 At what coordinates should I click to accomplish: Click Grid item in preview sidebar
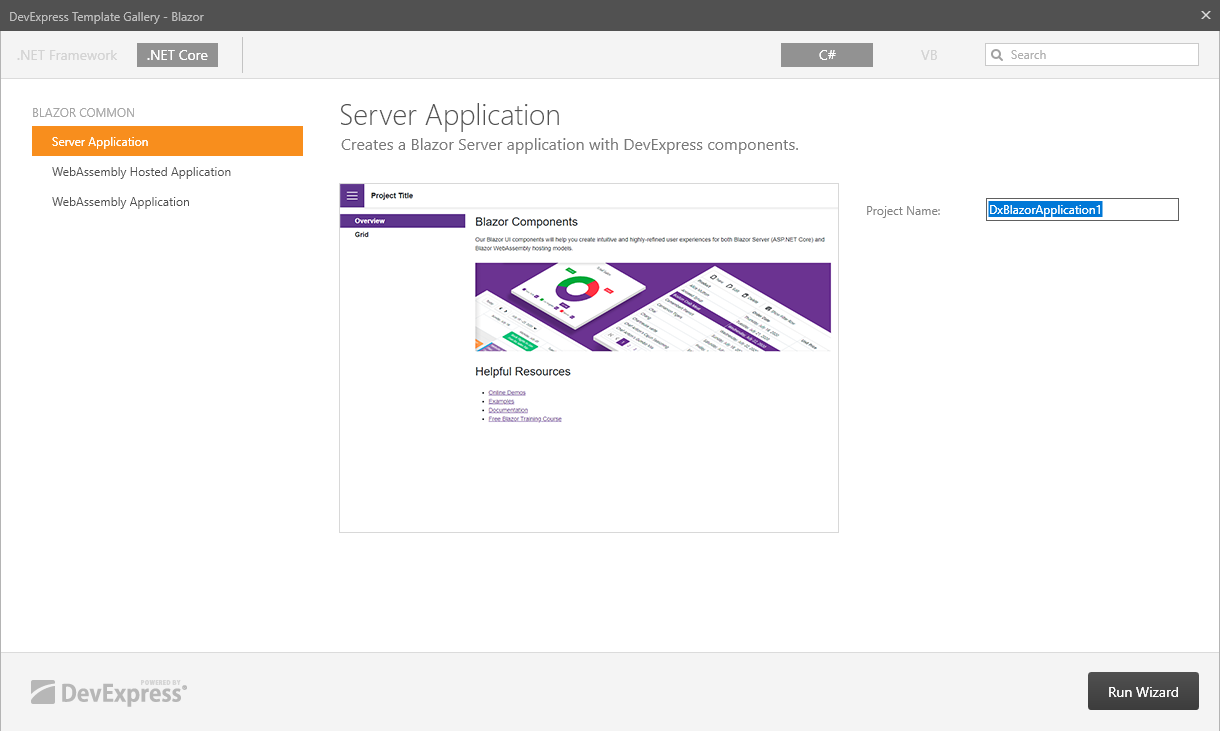click(x=362, y=235)
